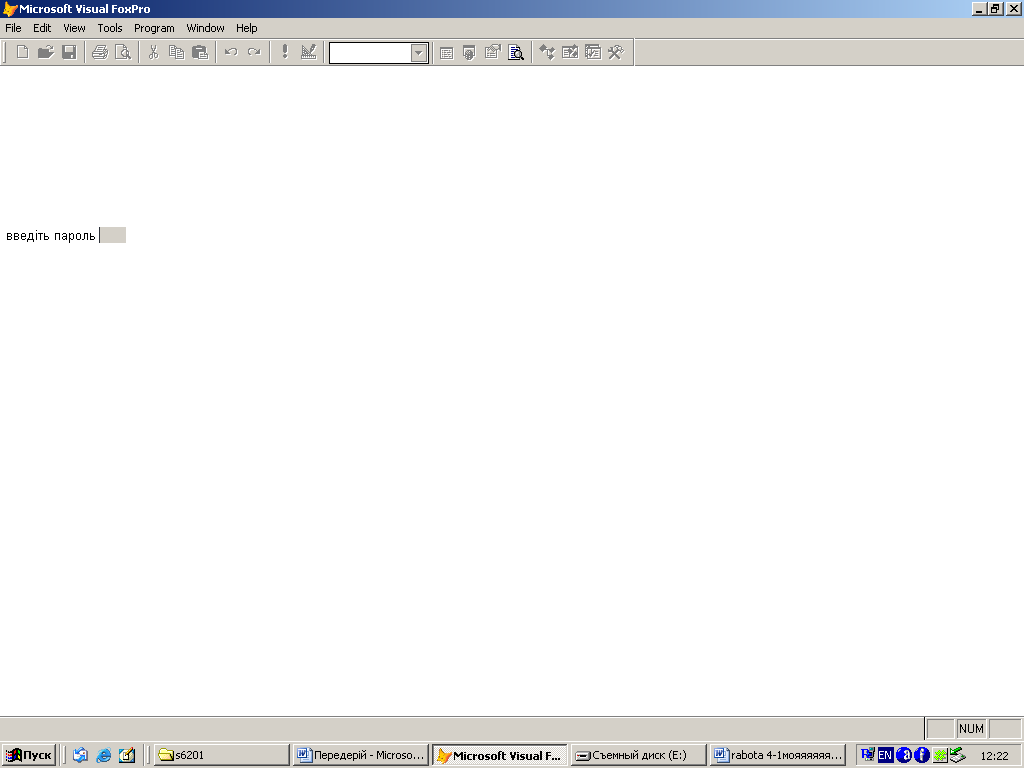Switch to Съемный диск (E:) taskbar button
The height and width of the screenshot is (768, 1024).
point(639,756)
